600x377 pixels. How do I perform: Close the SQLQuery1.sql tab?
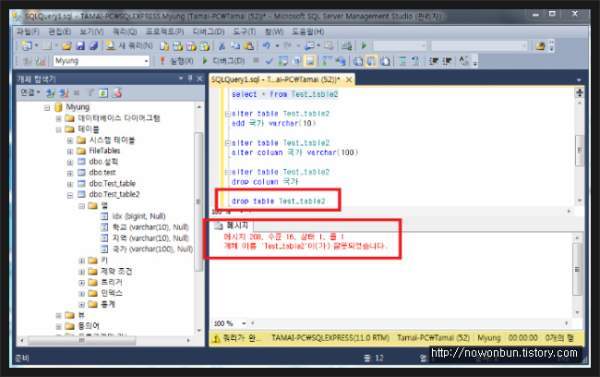349,80
